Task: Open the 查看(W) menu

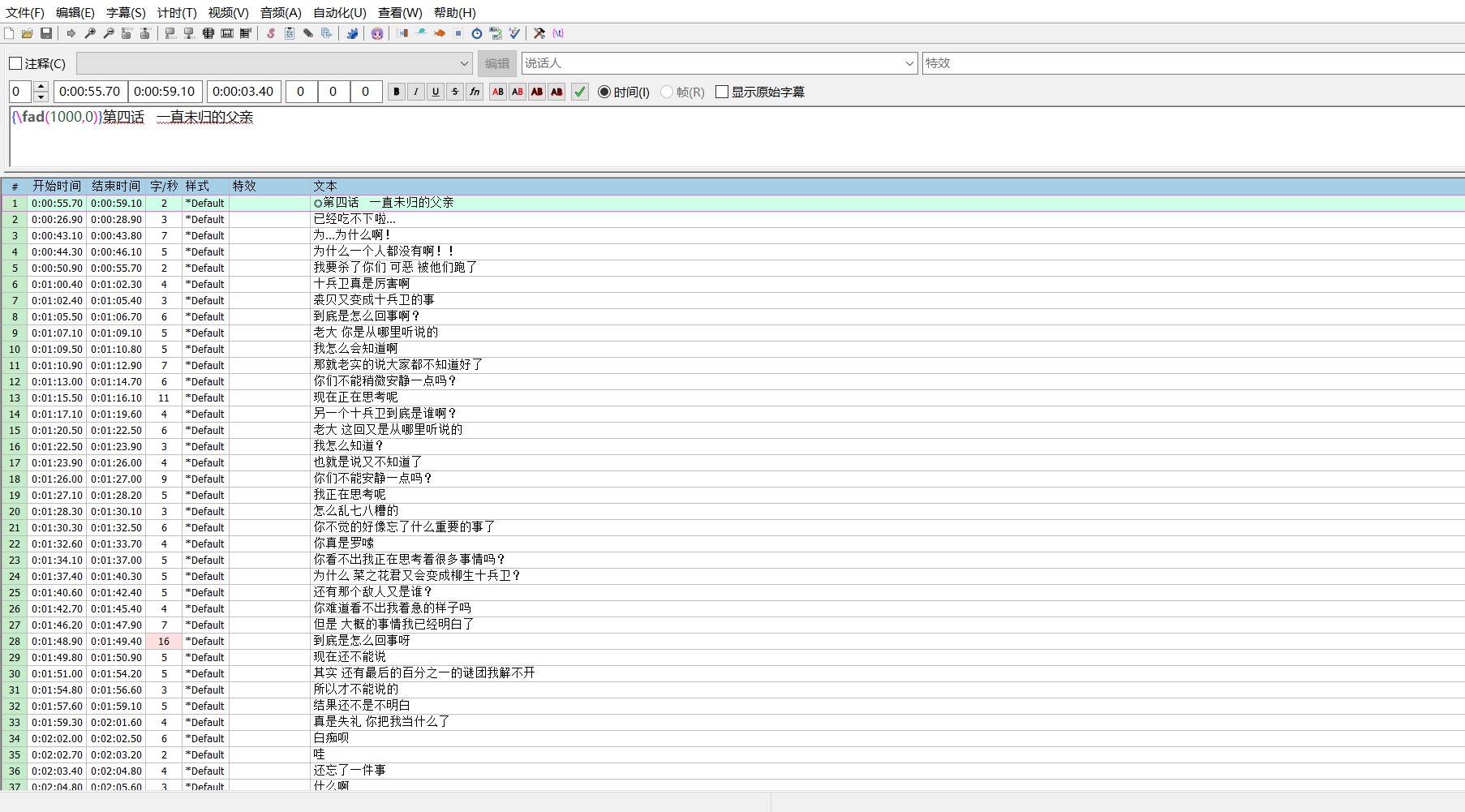Action: point(400,12)
